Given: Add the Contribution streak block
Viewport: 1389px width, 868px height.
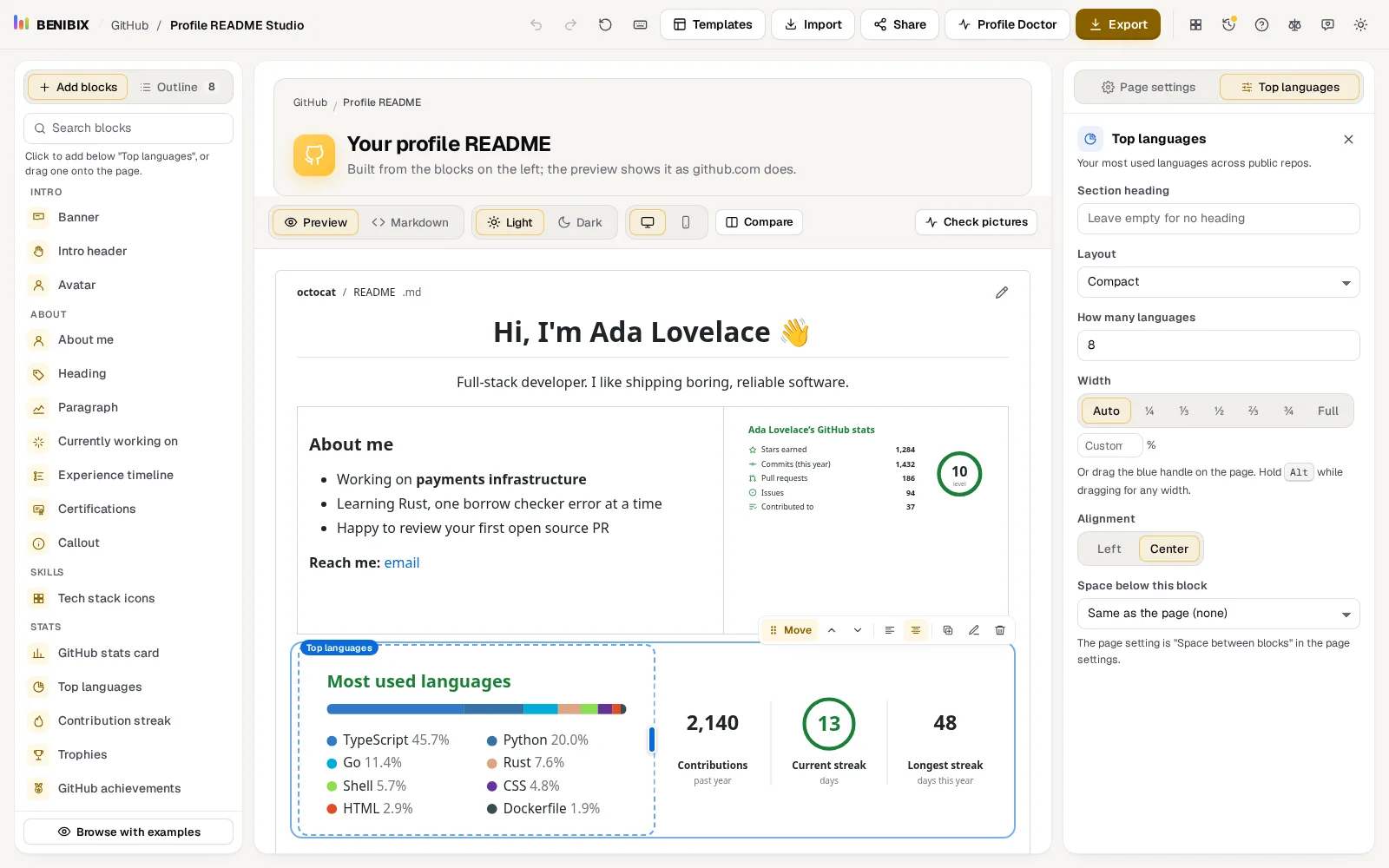Looking at the screenshot, I should click(128, 720).
